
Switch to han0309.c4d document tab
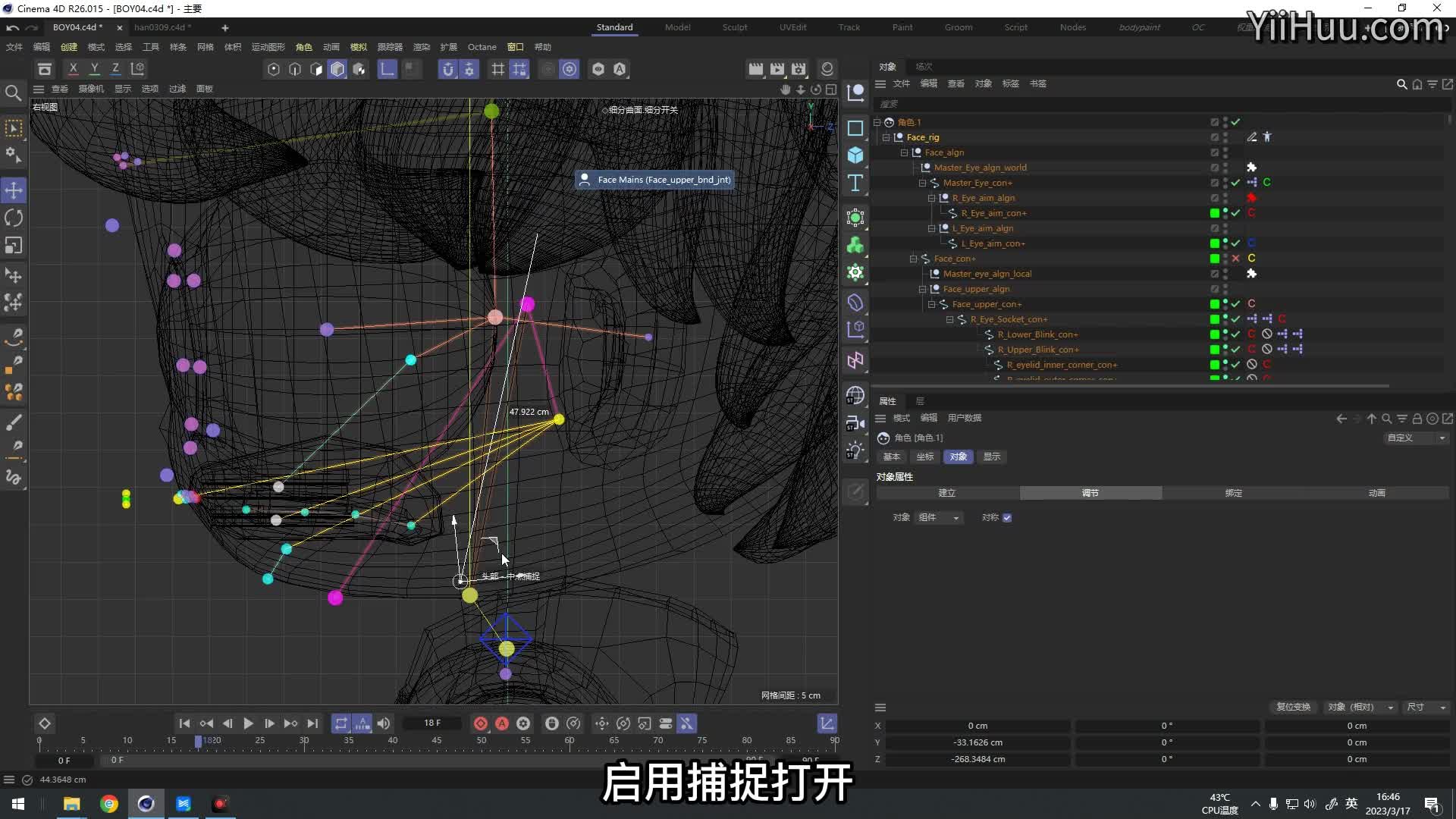[x=162, y=27]
